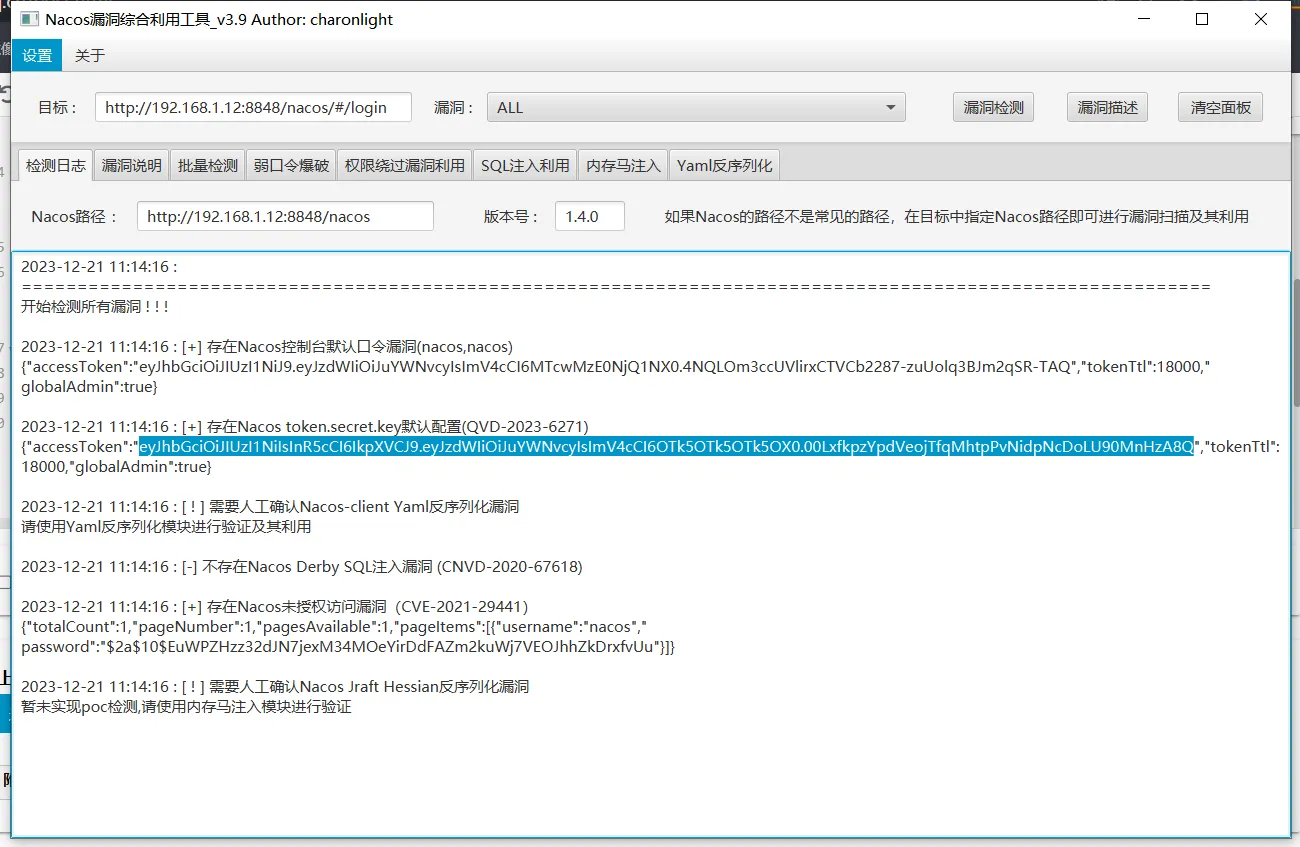Expand the 漏洞 ALL vulnerability dropdown

[x=890, y=107]
